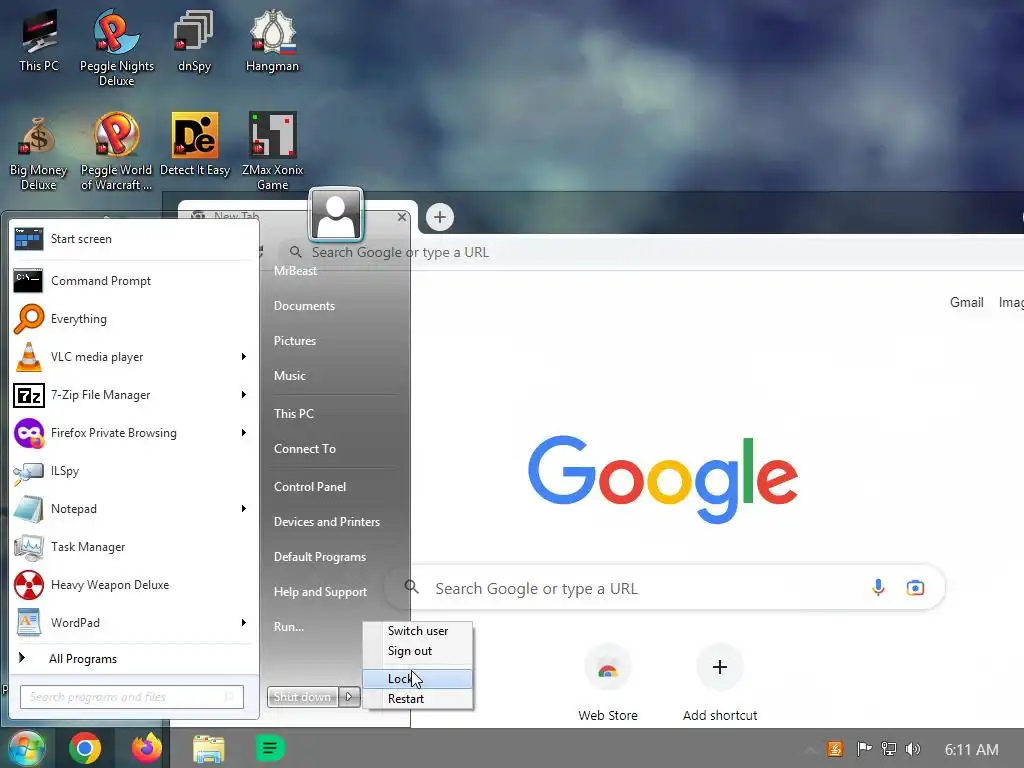Open This PC in Start menu right pane
This screenshot has width=1024, height=768.
293,413
